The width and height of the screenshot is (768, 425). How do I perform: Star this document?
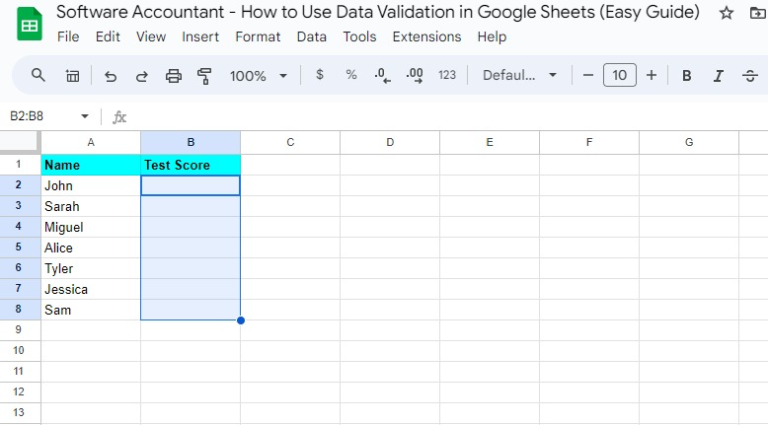[x=726, y=13]
